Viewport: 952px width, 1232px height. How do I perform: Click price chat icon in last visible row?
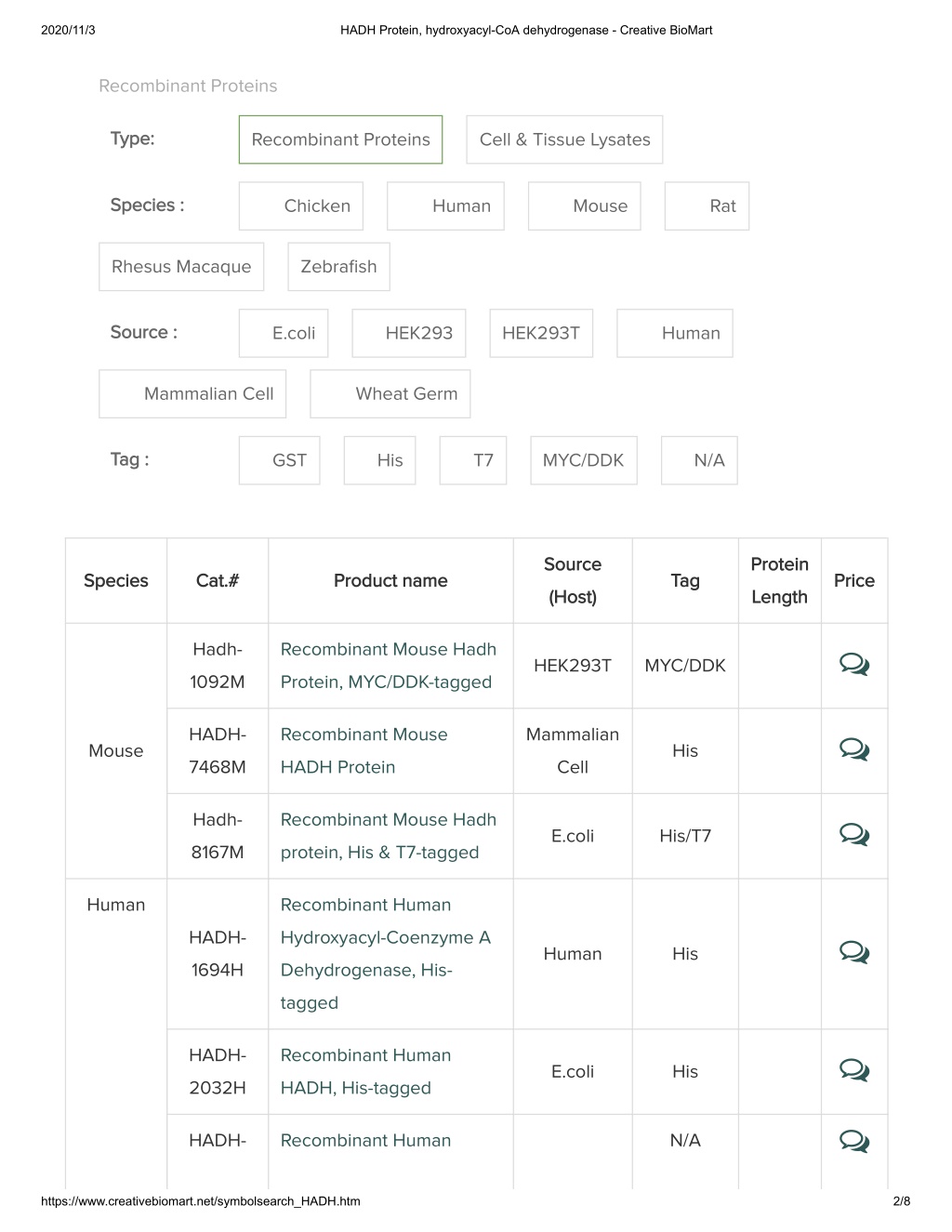click(x=853, y=1141)
